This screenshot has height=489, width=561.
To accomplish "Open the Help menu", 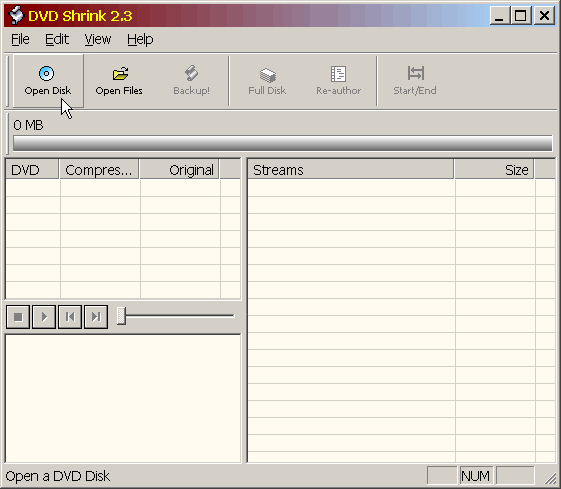I will [x=140, y=39].
